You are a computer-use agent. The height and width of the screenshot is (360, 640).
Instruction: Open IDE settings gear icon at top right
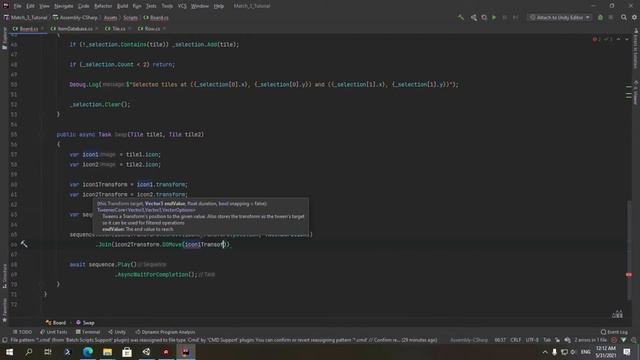pos(634,18)
